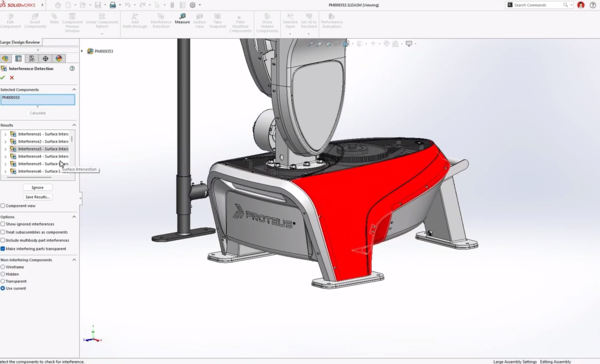Click inside Selected Components selection box
The width and height of the screenshot is (600, 364).
tap(38, 100)
